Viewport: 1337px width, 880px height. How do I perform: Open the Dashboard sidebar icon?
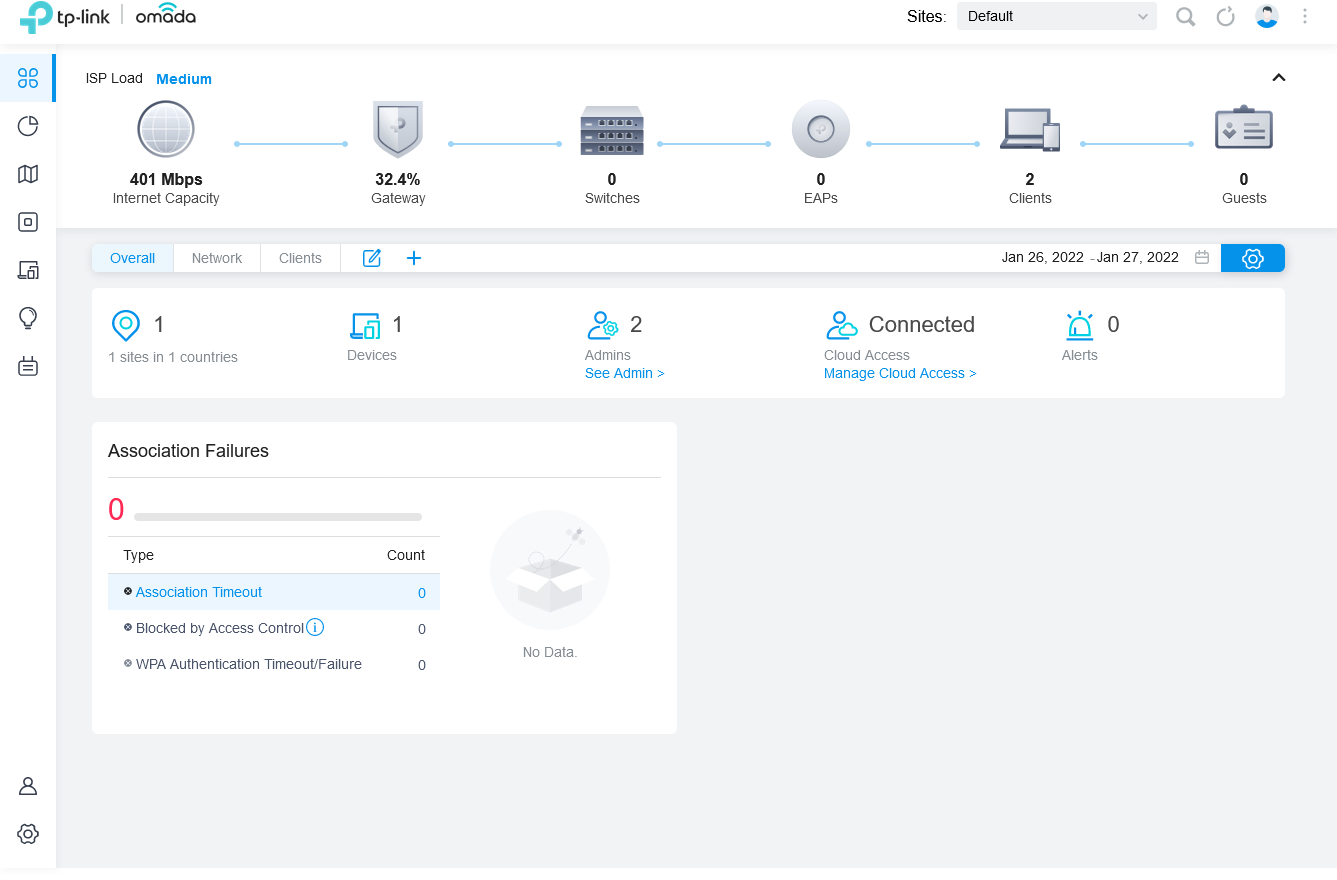pos(28,78)
